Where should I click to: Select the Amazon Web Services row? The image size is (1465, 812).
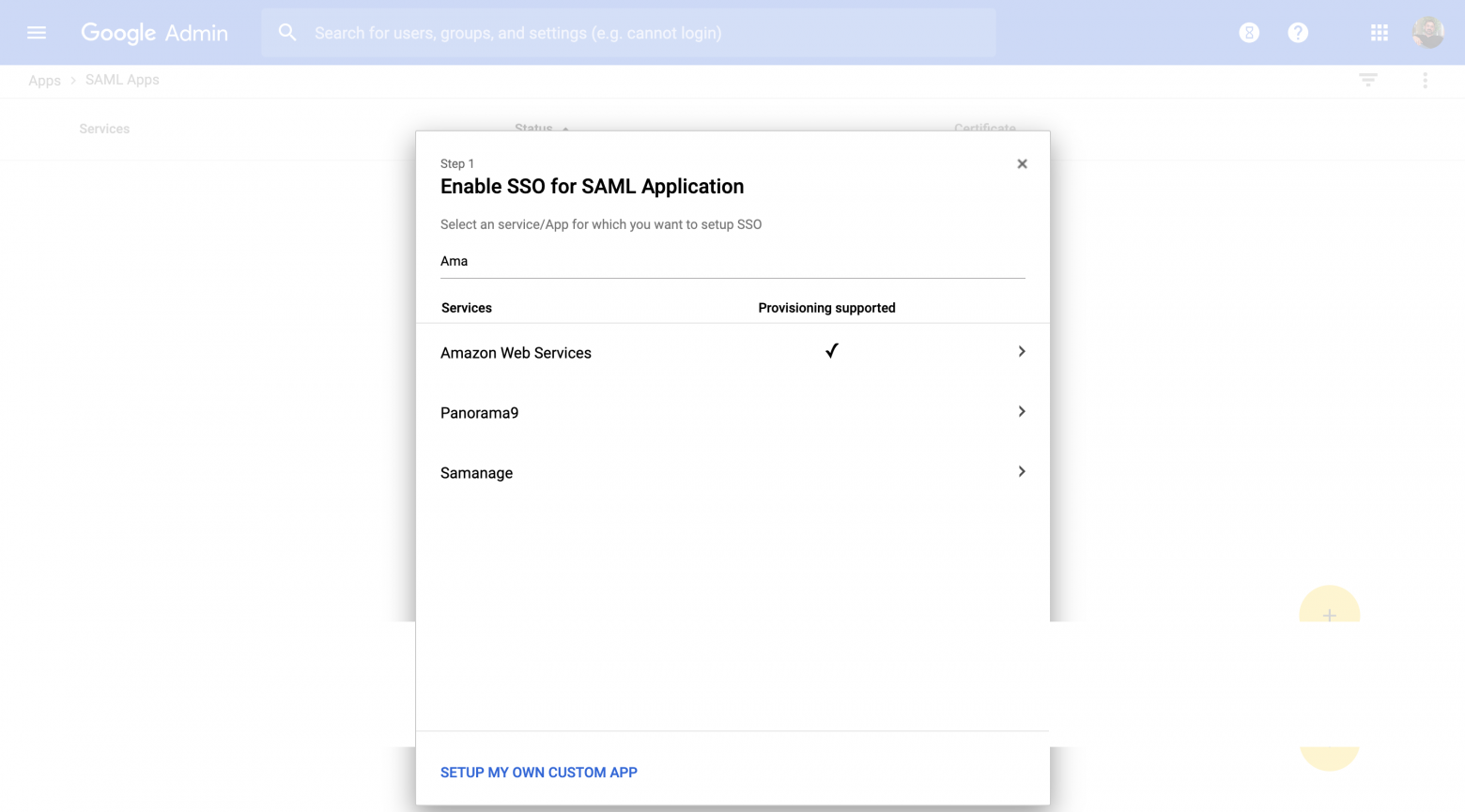[516, 353]
